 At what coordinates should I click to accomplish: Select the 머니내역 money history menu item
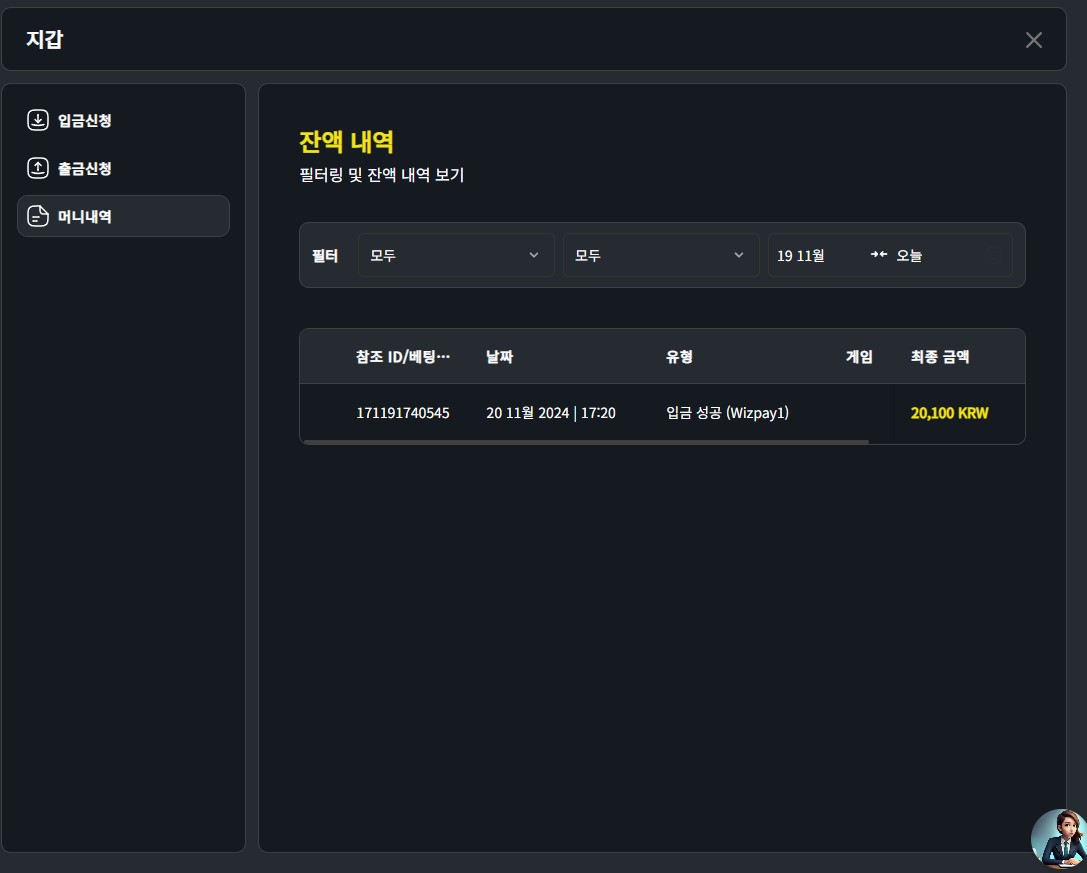click(123, 216)
